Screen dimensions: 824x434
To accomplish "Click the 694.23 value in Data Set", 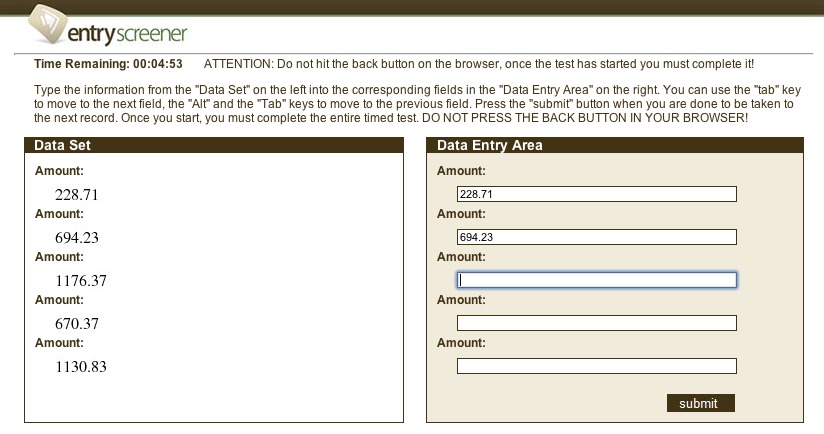I will pos(77,238).
